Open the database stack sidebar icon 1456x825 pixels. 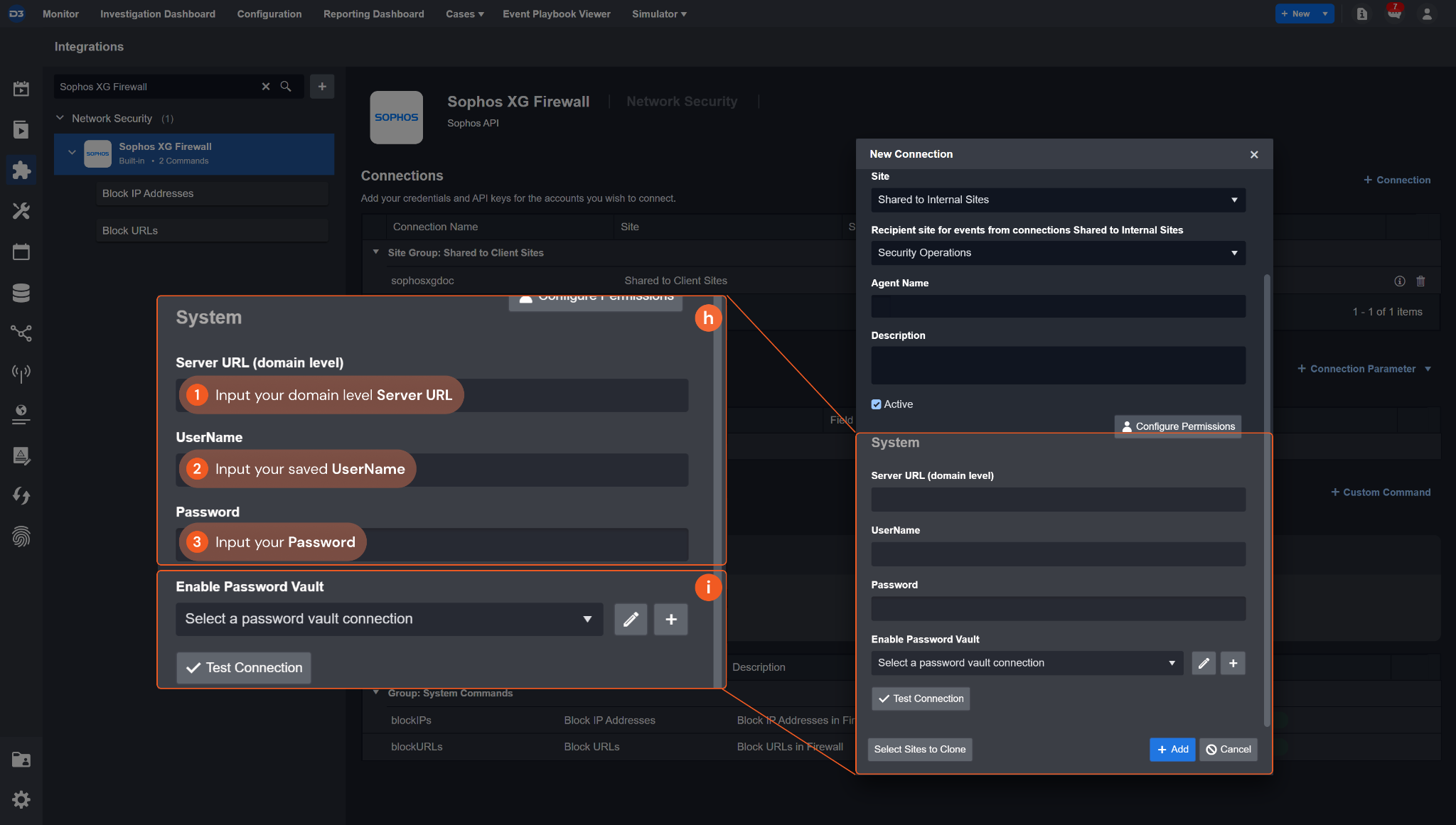(21, 292)
